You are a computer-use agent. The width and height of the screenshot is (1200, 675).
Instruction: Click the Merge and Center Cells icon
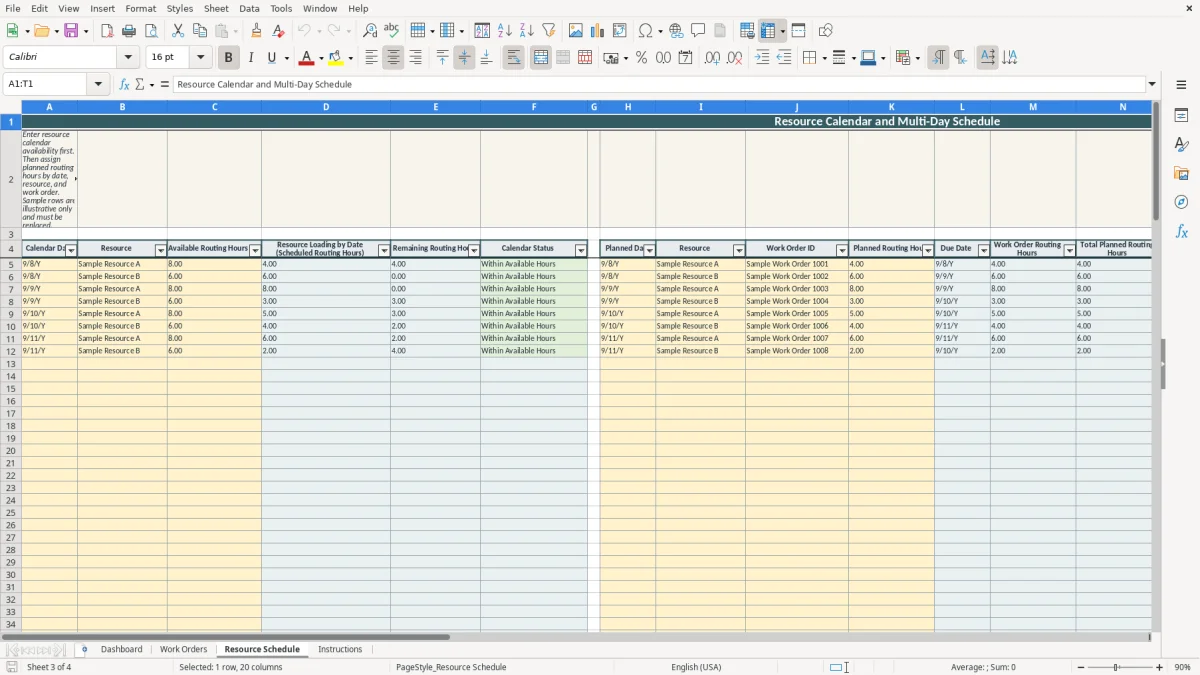pyautogui.click(x=541, y=58)
